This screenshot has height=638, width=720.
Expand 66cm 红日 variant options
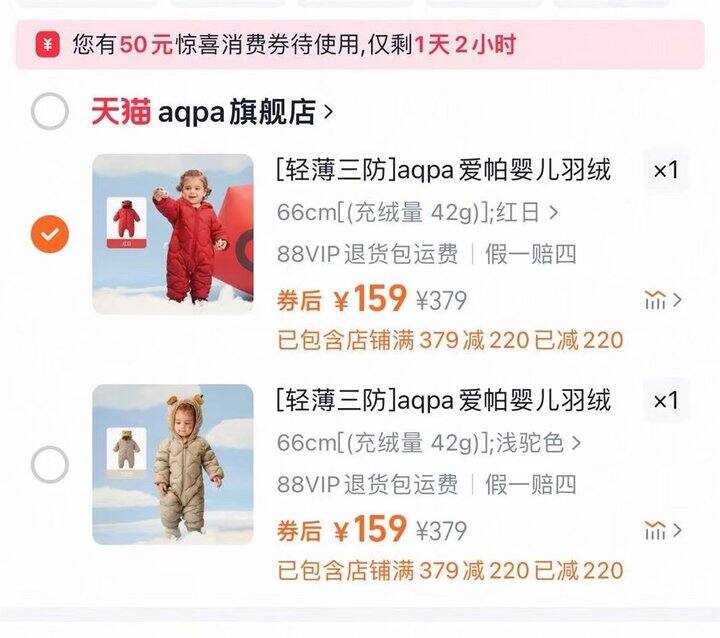click(x=417, y=213)
